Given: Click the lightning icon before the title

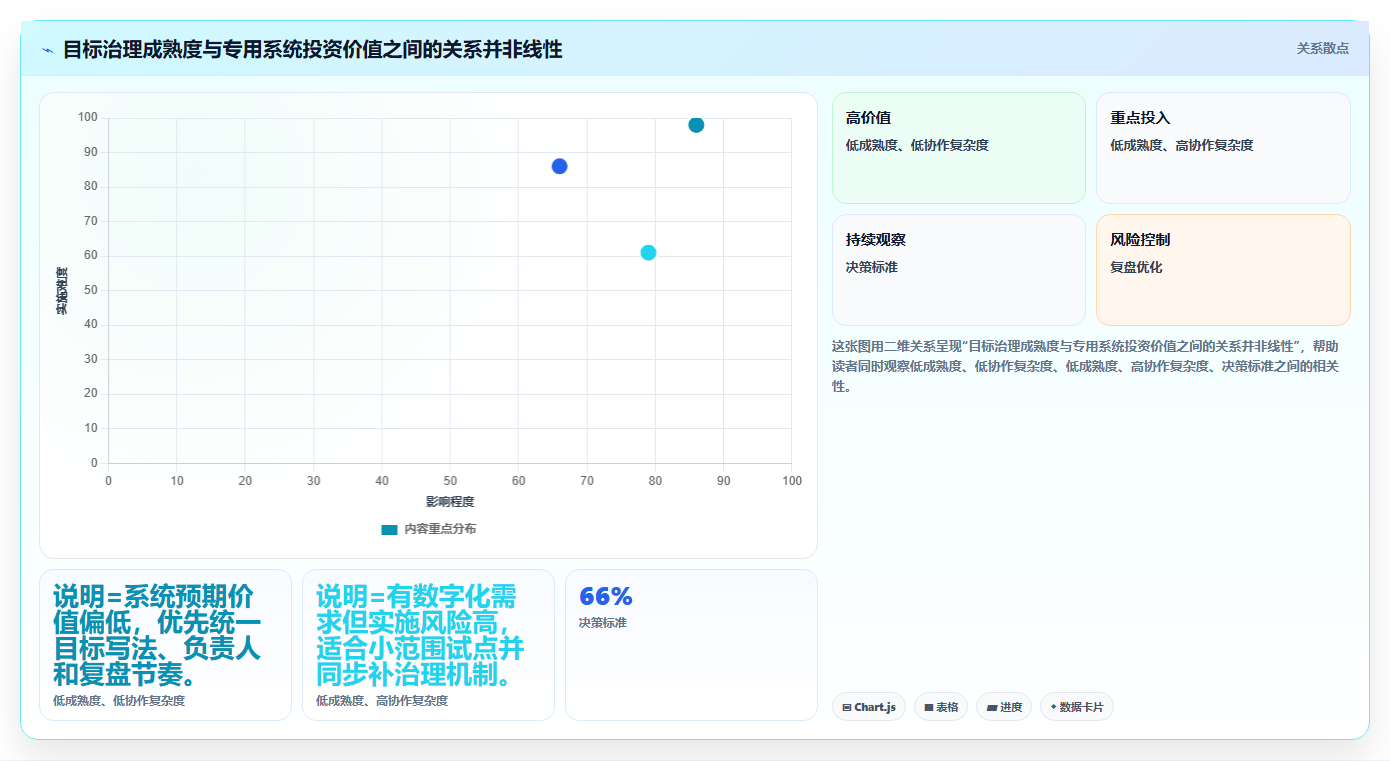Looking at the screenshot, I should pos(48,49).
